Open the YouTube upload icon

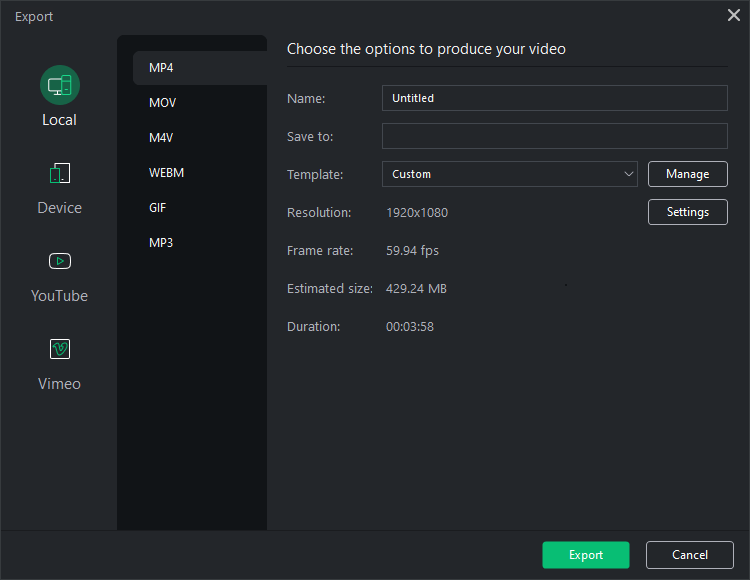[59, 261]
